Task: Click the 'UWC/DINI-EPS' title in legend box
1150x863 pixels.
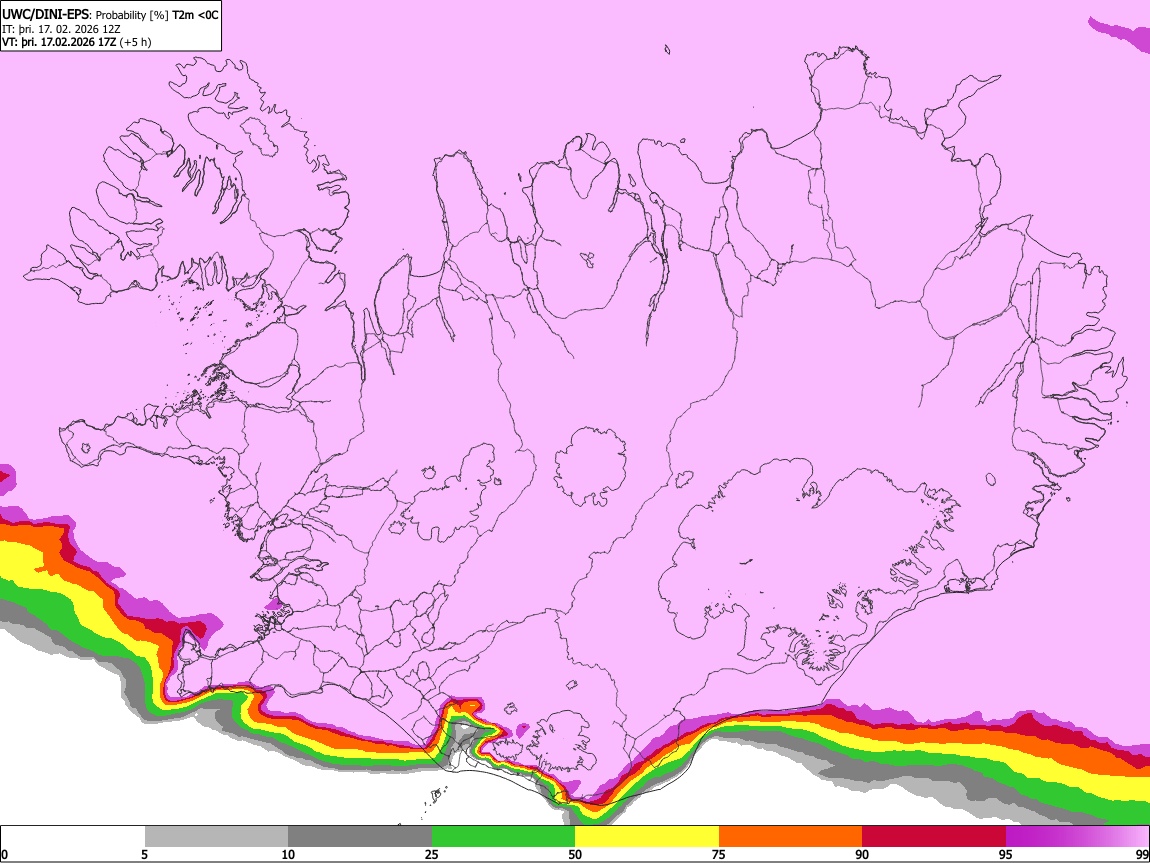Action: (x=45, y=15)
